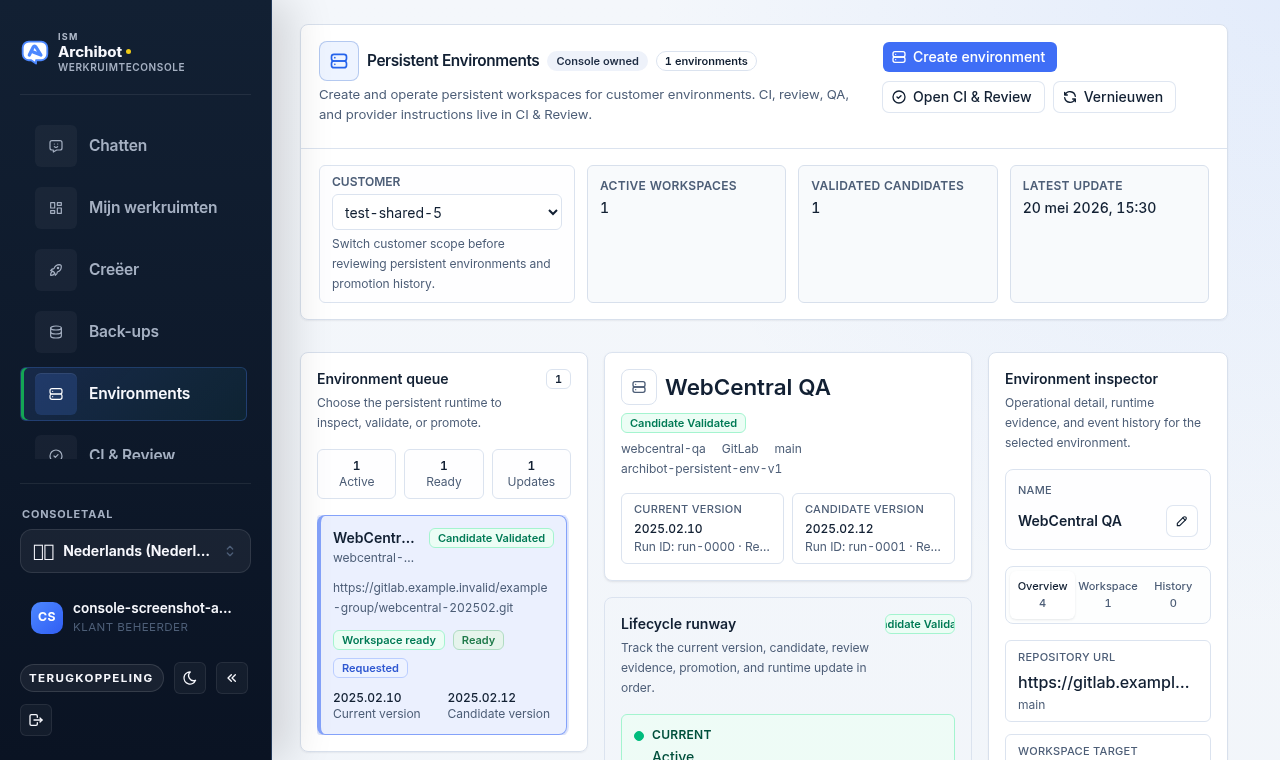Click the Repository URL value in inspector
1280x760 pixels.
coord(1104,682)
